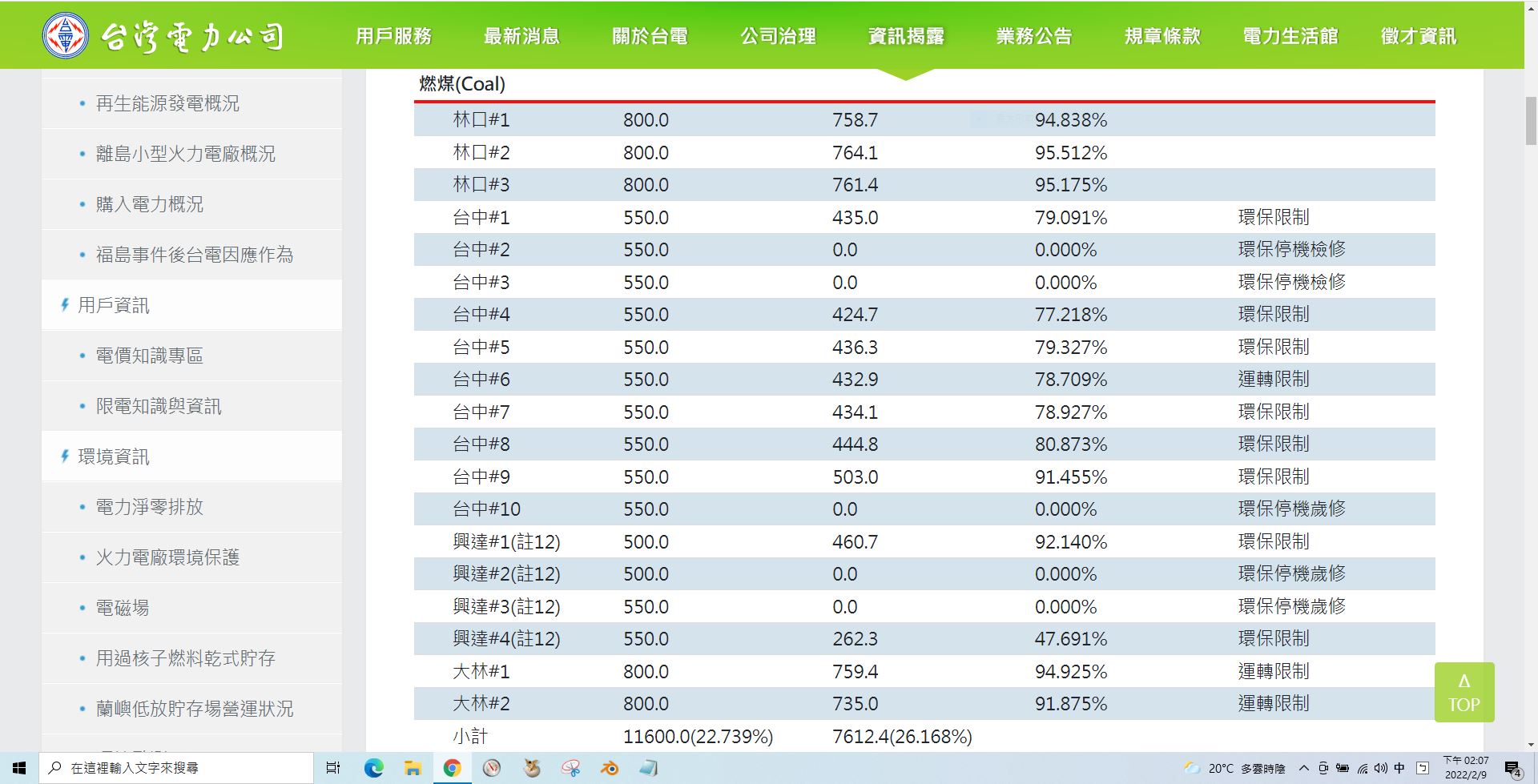Open the 業務公告 menu
1538x784 pixels.
pyautogui.click(x=1034, y=36)
